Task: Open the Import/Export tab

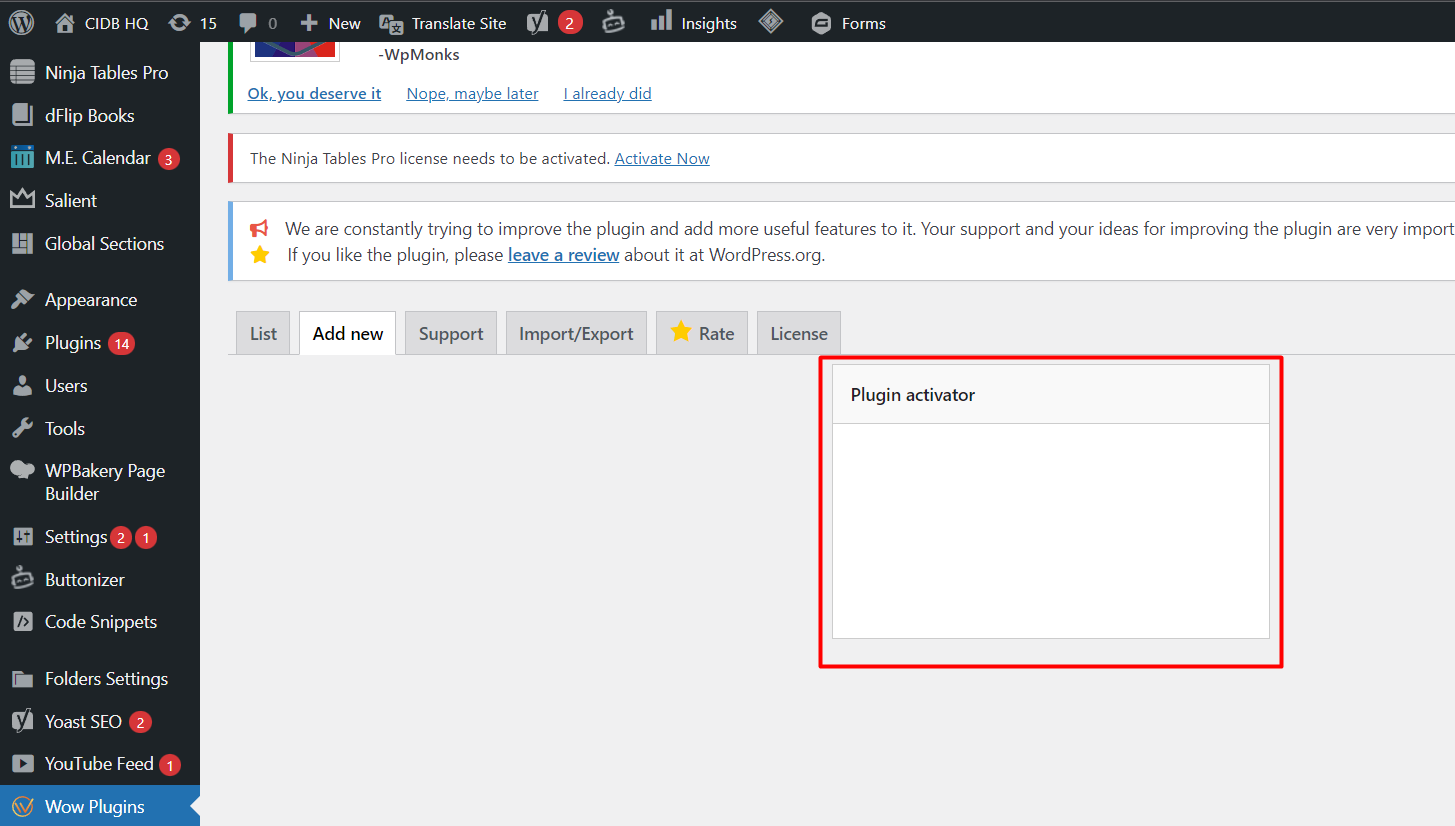Action: coord(576,333)
